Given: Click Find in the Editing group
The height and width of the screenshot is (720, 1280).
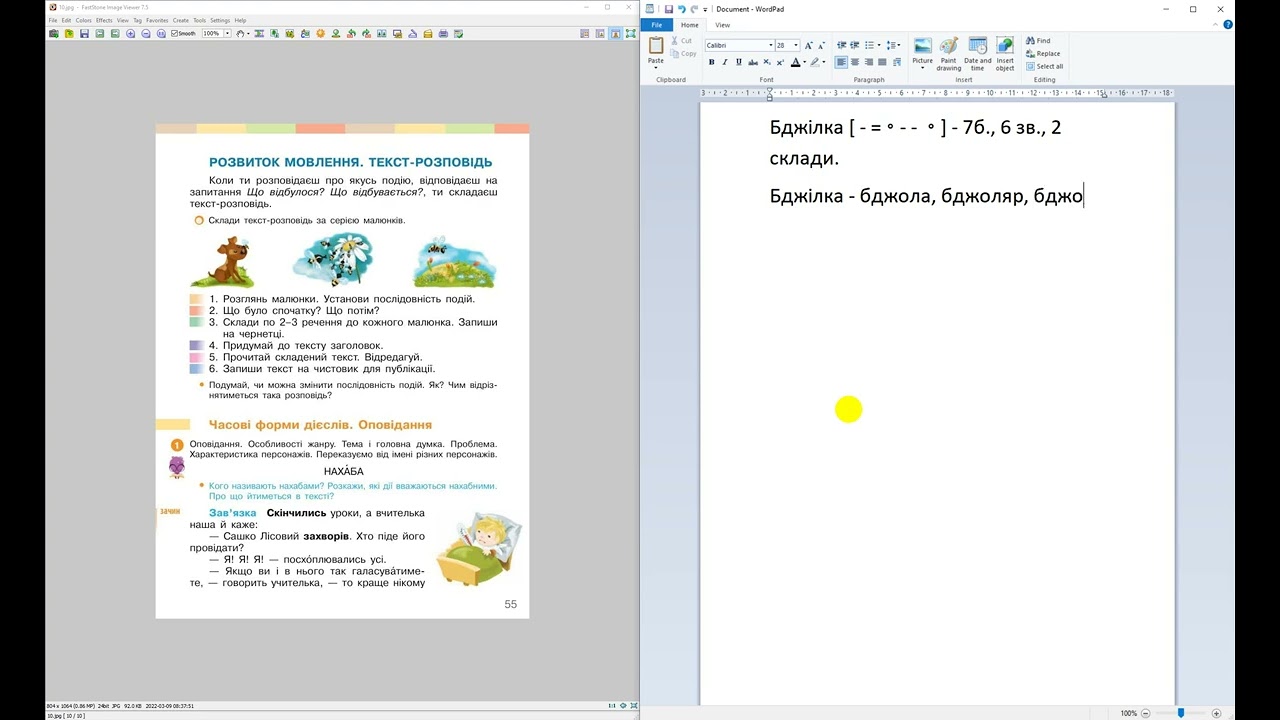Looking at the screenshot, I should pos(1037,41).
